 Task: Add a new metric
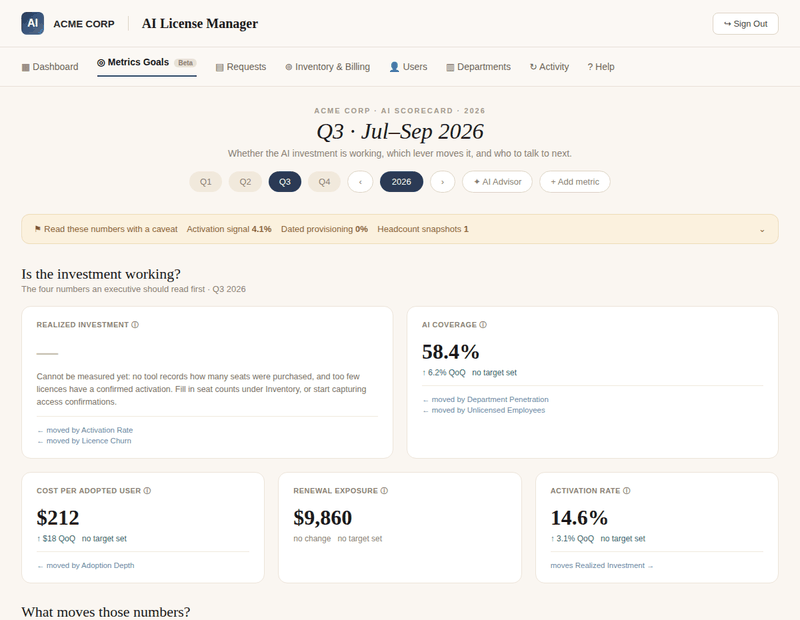click(574, 182)
